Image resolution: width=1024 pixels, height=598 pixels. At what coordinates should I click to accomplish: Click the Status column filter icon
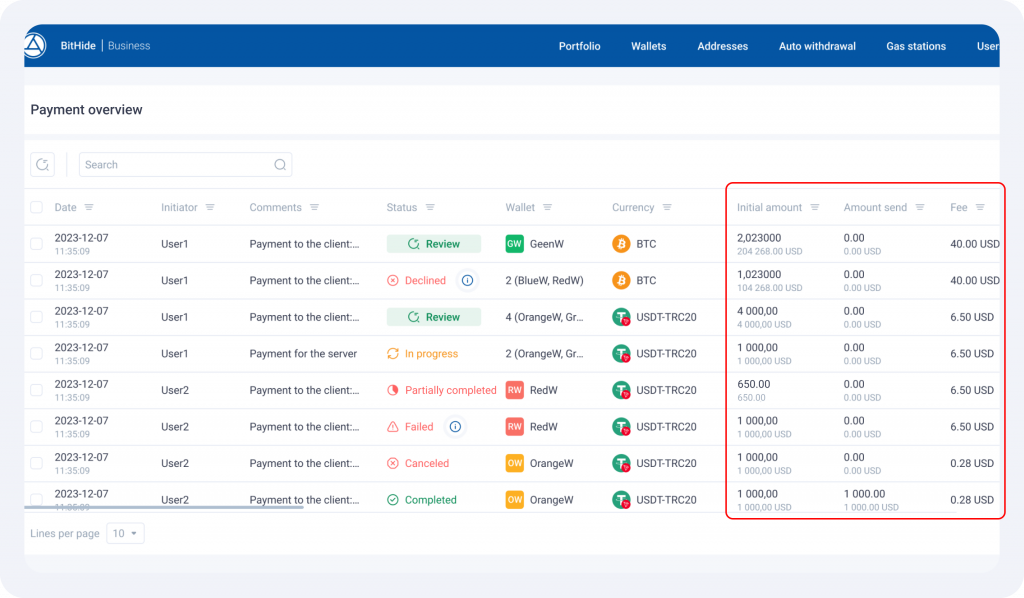tap(430, 208)
